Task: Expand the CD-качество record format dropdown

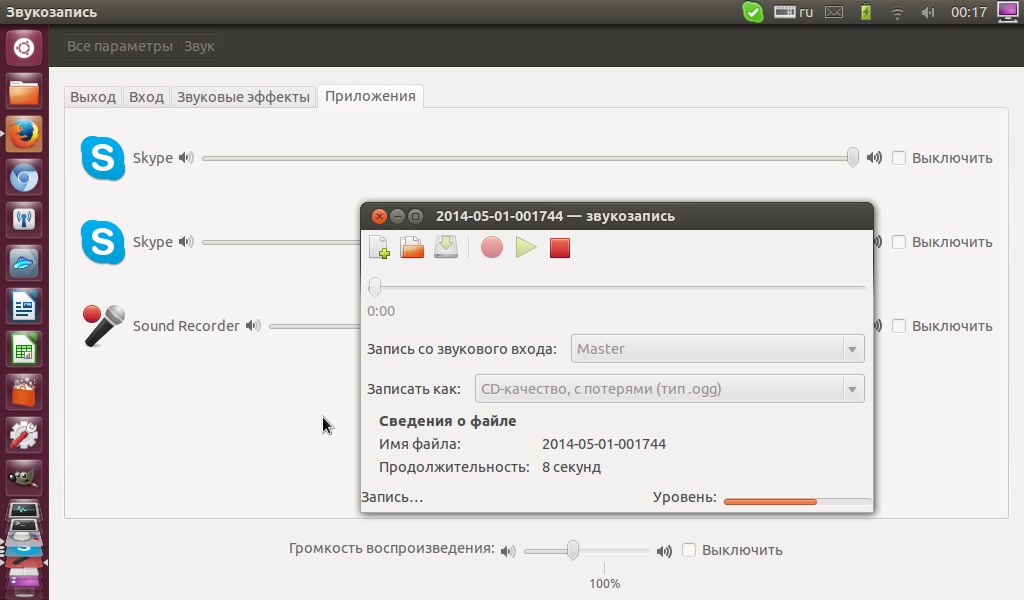Action: coord(669,389)
